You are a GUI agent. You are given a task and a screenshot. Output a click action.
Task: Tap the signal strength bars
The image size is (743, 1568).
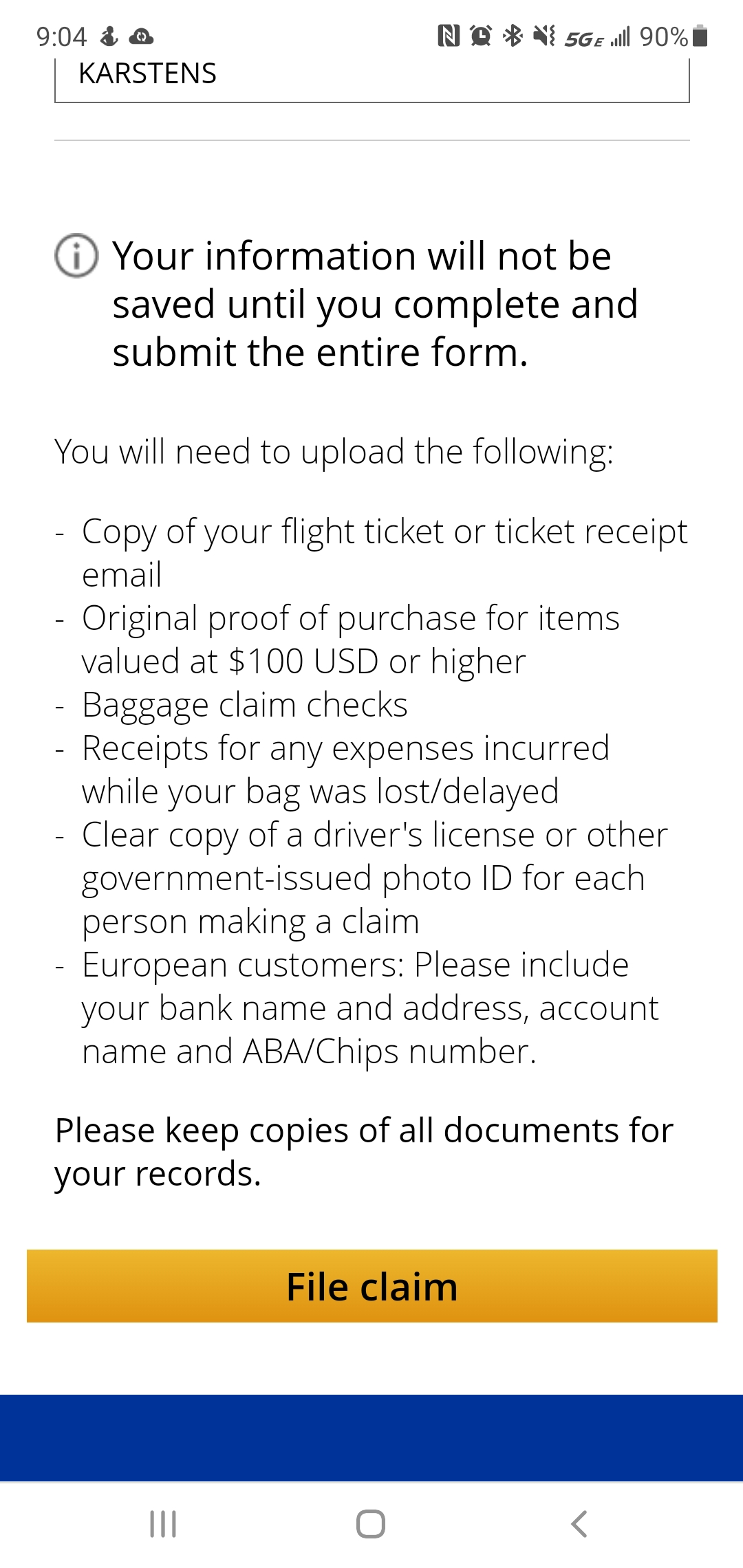(x=621, y=37)
